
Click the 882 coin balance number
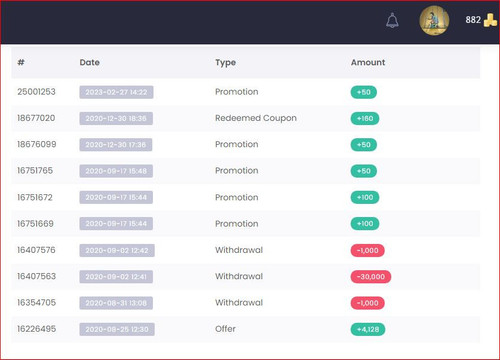click(473, 20)
